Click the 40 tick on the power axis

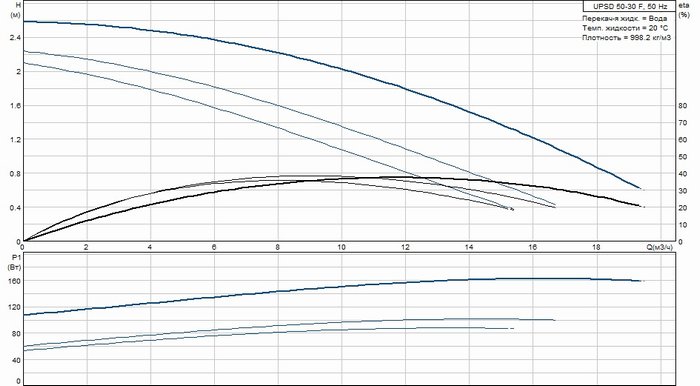click(17, 360)
